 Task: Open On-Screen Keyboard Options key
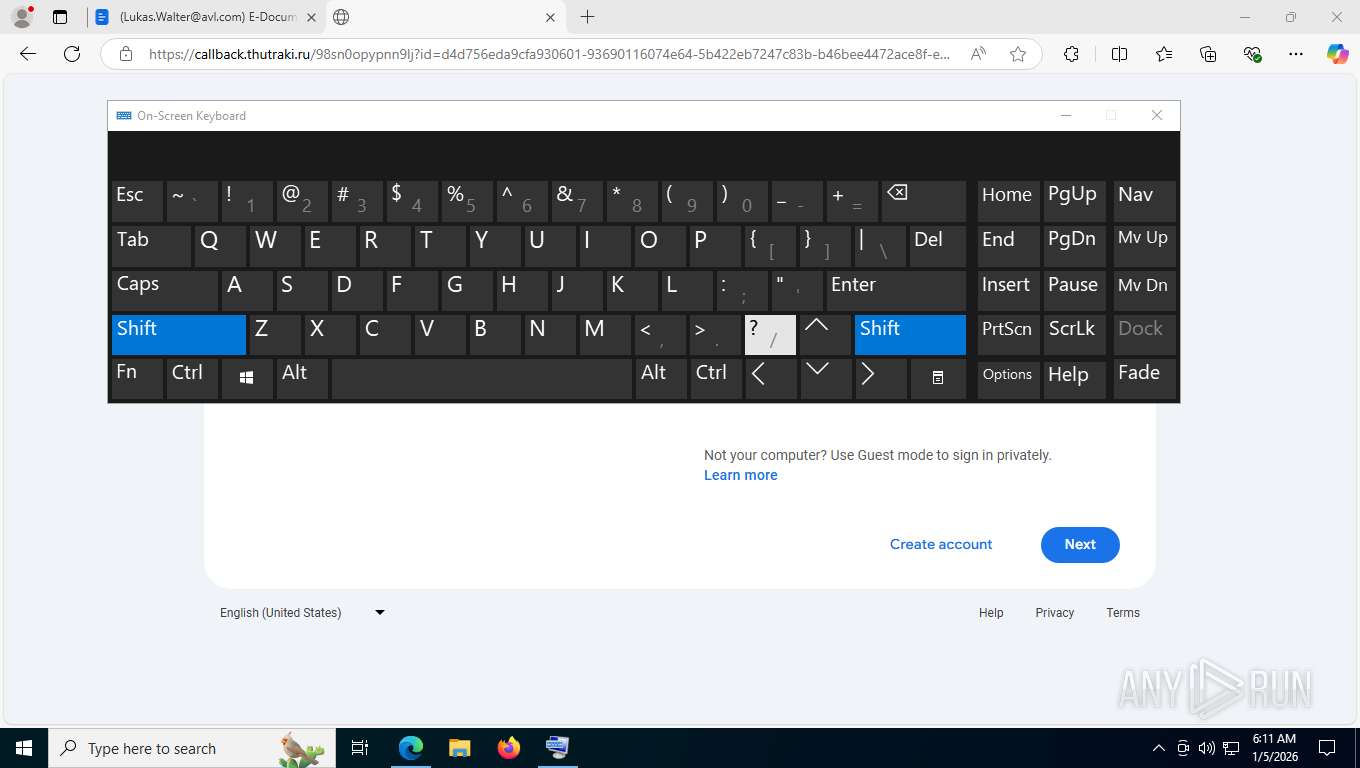coord(1008,378)
